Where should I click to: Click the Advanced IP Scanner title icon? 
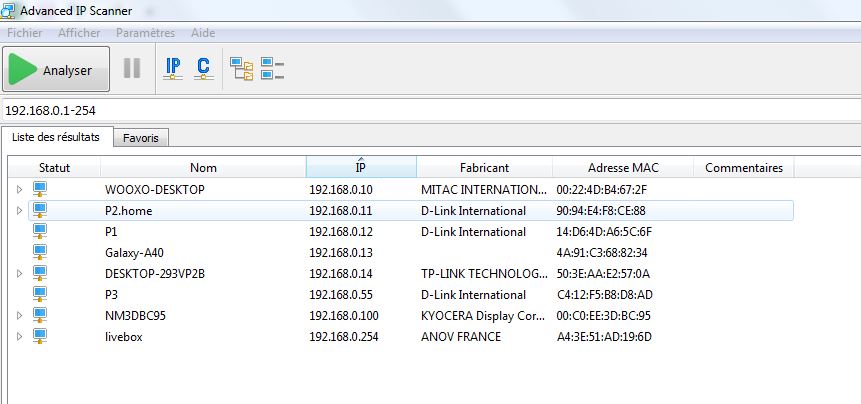(8, 10)
